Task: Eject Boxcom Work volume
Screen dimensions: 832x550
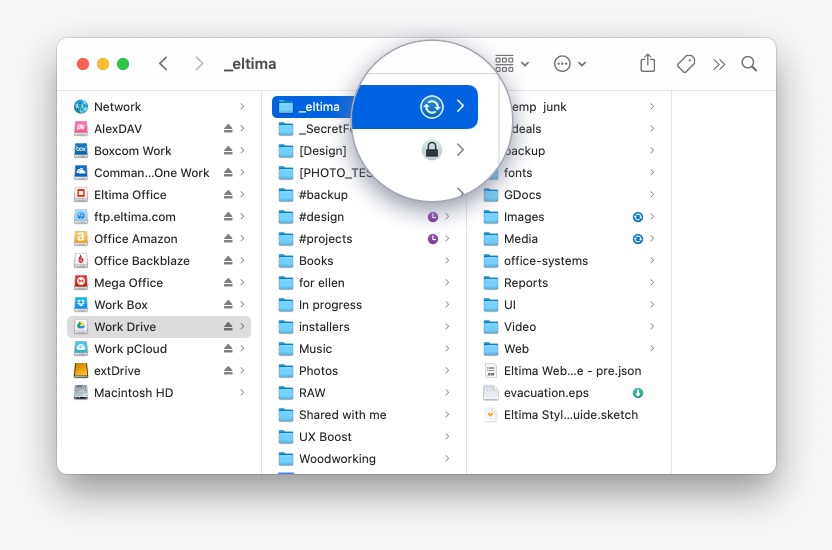Action: coord(228,151)
